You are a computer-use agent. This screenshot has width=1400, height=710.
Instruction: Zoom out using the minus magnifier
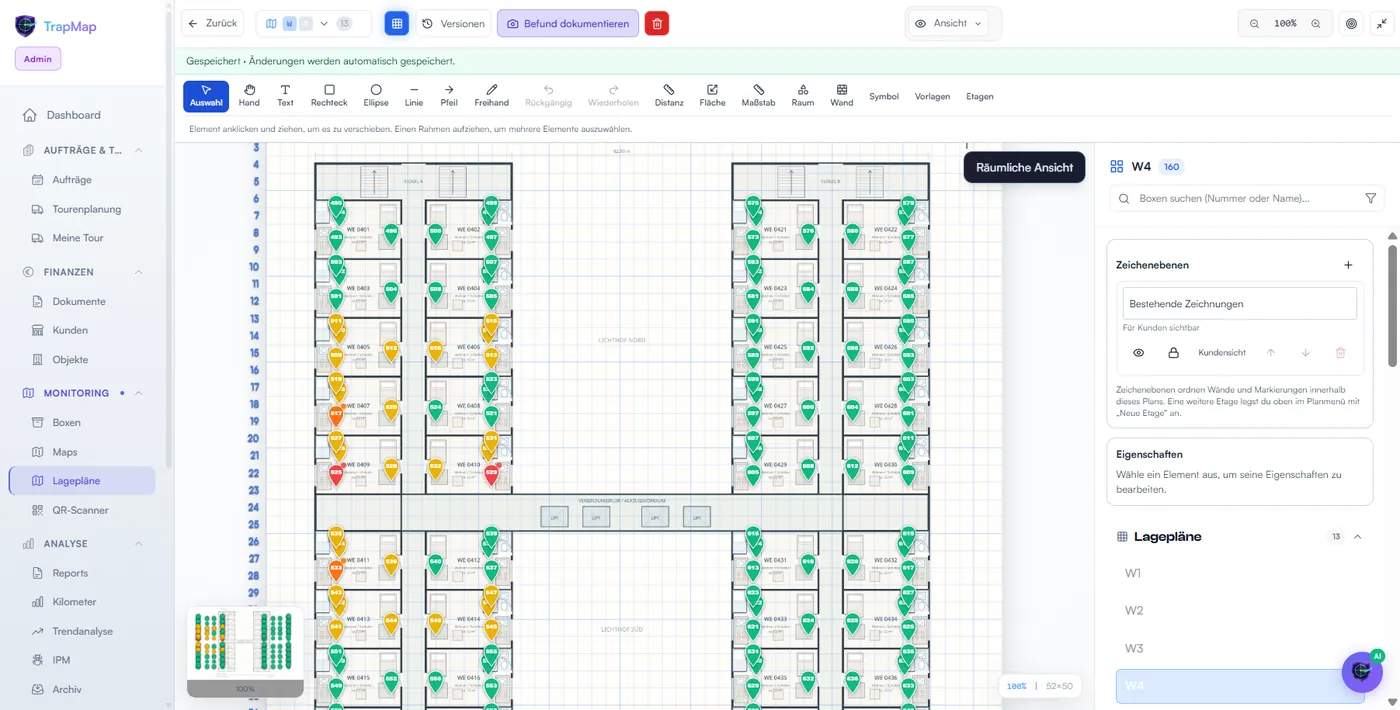(x=1254, y=23)
